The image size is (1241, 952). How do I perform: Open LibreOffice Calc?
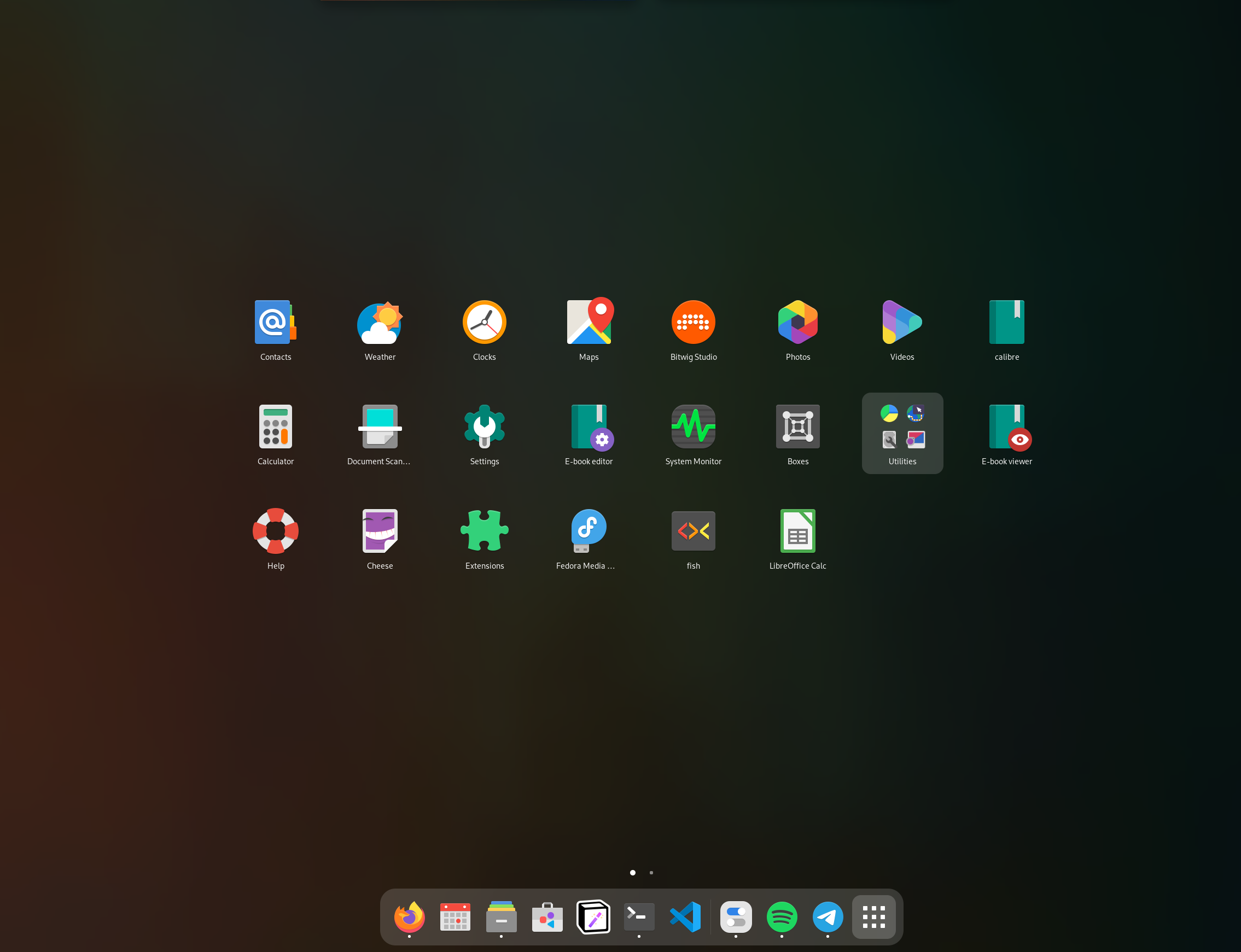[797, 531]
